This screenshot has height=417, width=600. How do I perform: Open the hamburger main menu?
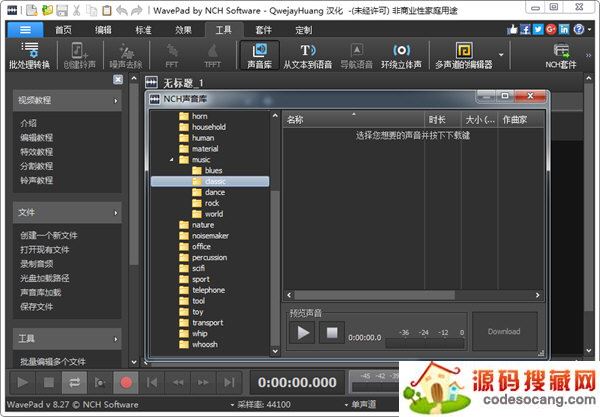25,30
